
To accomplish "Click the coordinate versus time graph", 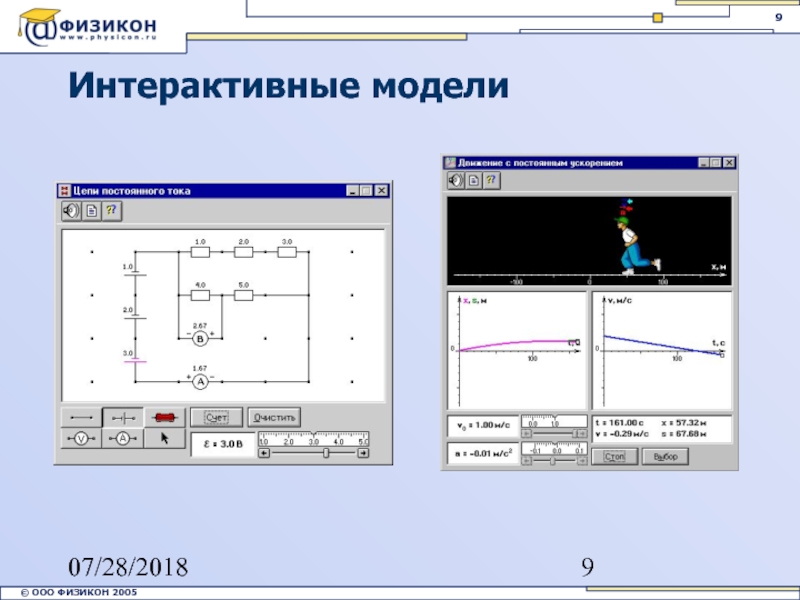I will click(517, 351).
